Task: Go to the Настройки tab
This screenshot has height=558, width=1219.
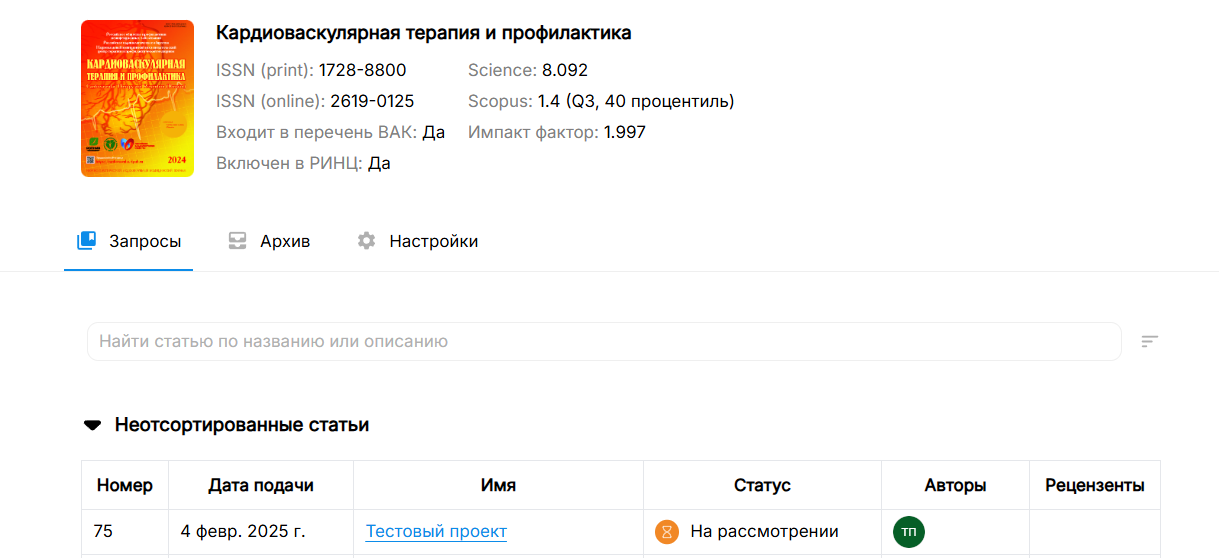Action: pyautogui.click(x=418, y=241)
